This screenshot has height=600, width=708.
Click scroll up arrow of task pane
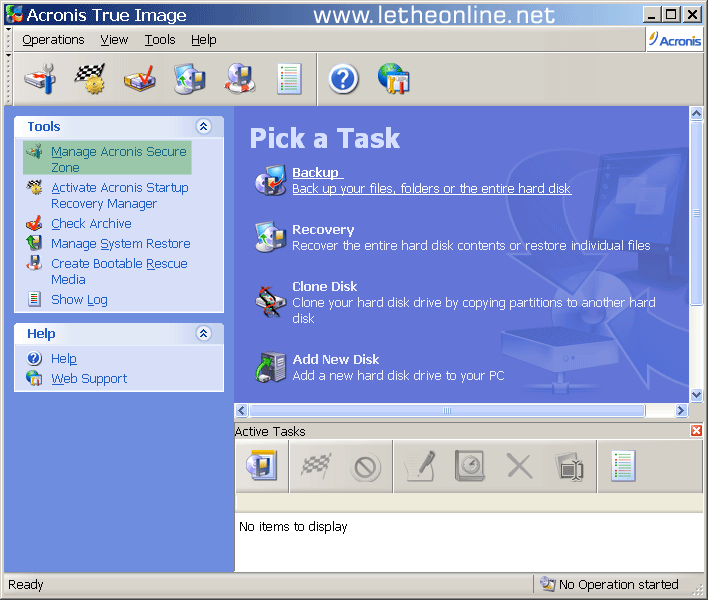coord(696,113)
